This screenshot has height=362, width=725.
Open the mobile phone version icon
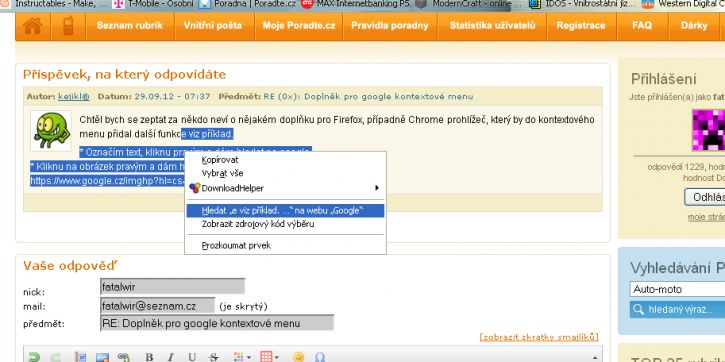(68, 26)
